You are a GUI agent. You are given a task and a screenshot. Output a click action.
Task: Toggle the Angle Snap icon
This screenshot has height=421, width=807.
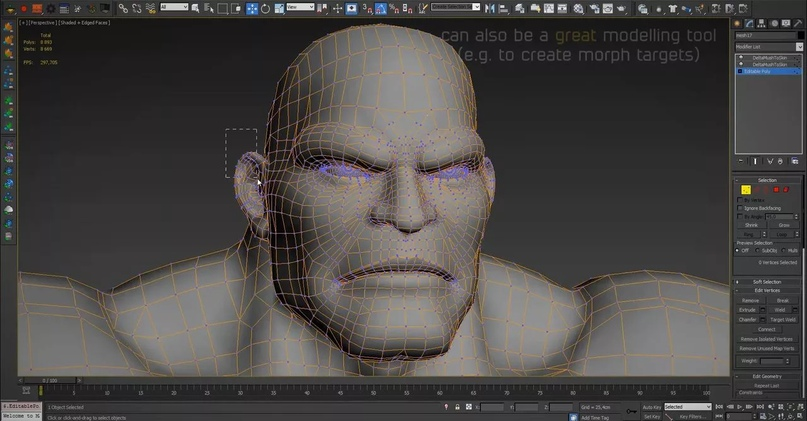tap(381, 8)
